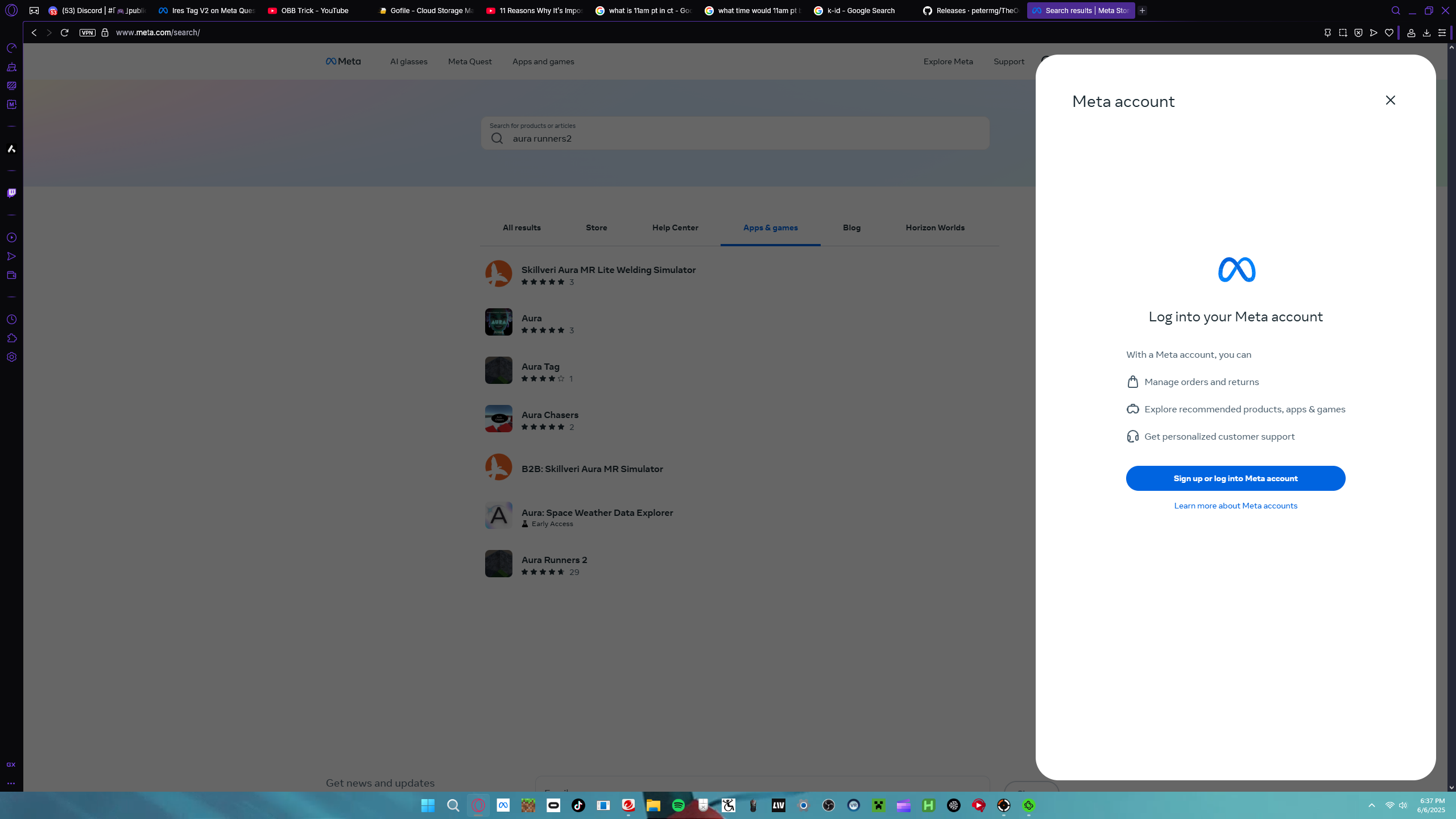Open File Explorer from the taskbar
Screen dimensions: 1456x819
click(653, 805)
